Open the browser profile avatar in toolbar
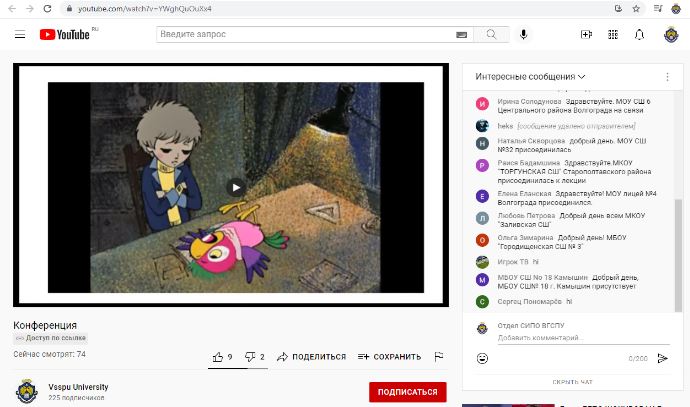690x407 pixels. tap(676, 8)
